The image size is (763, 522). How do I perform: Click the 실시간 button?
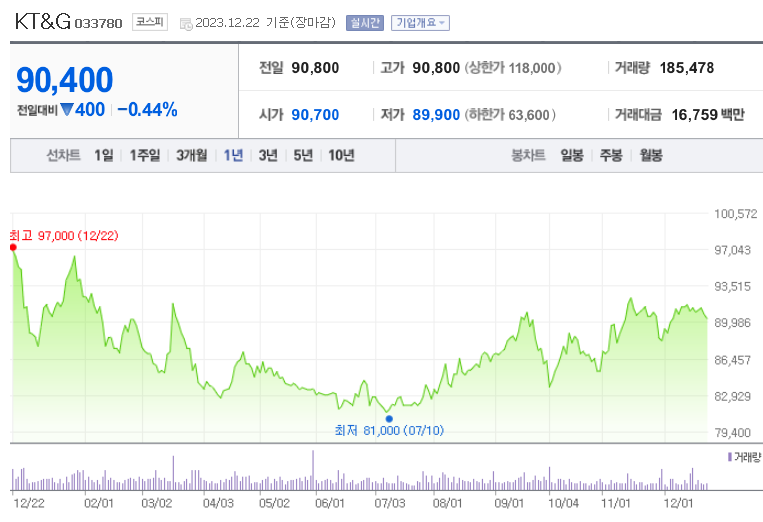point(365,23)
